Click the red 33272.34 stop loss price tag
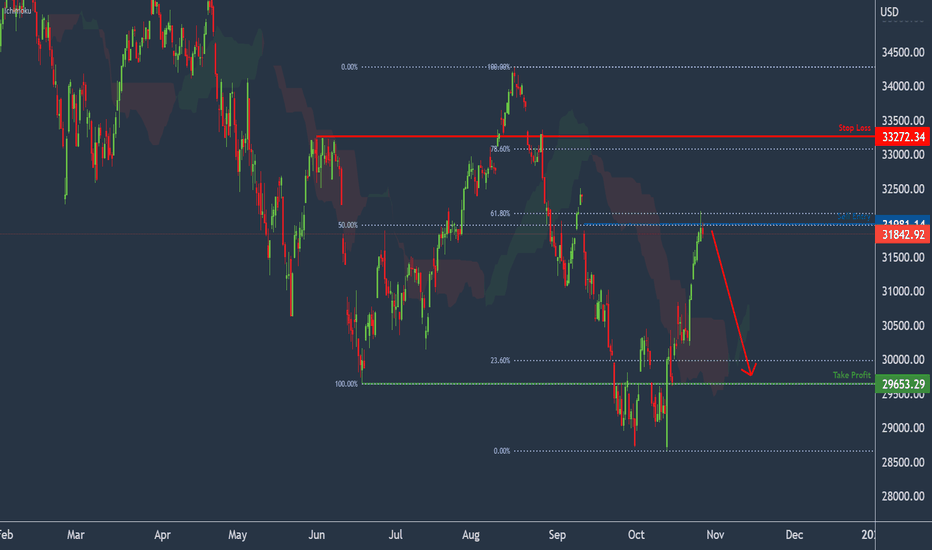 tap(903, 137)
